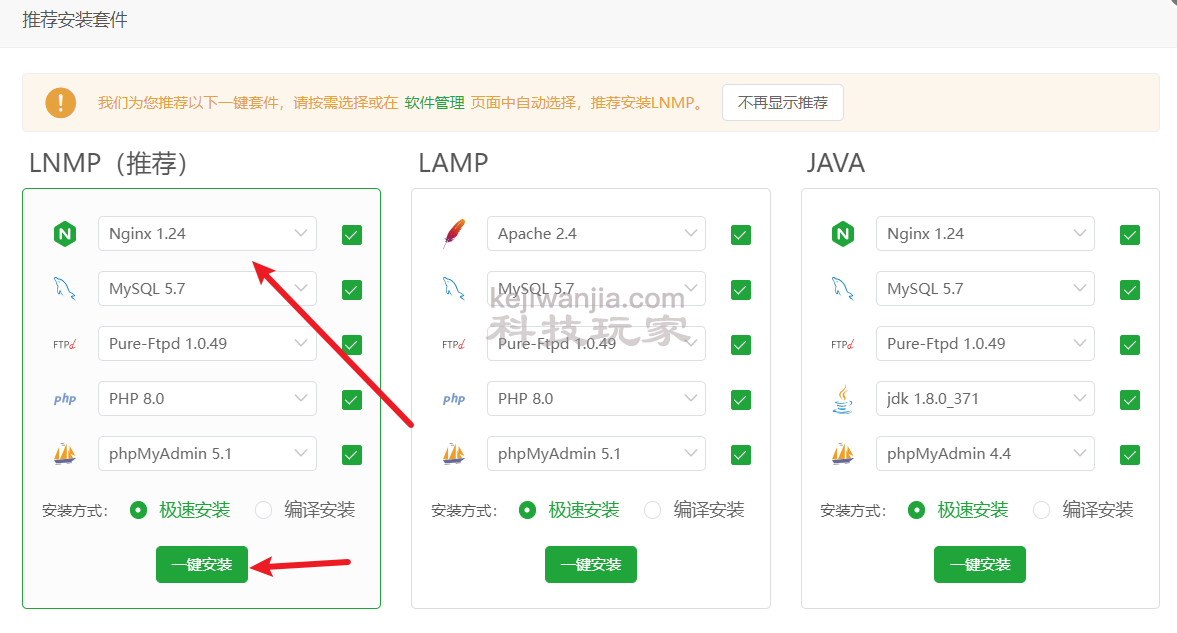Uncheck MySQL 5.7 checkbox in LNMP panel
1177x633 pixels.
(352, 290)
